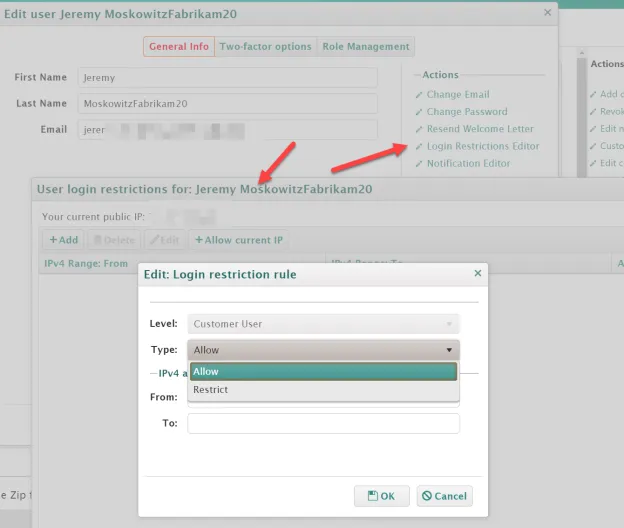Sort by IPv4 Range: From column header

tap(86, 263)
